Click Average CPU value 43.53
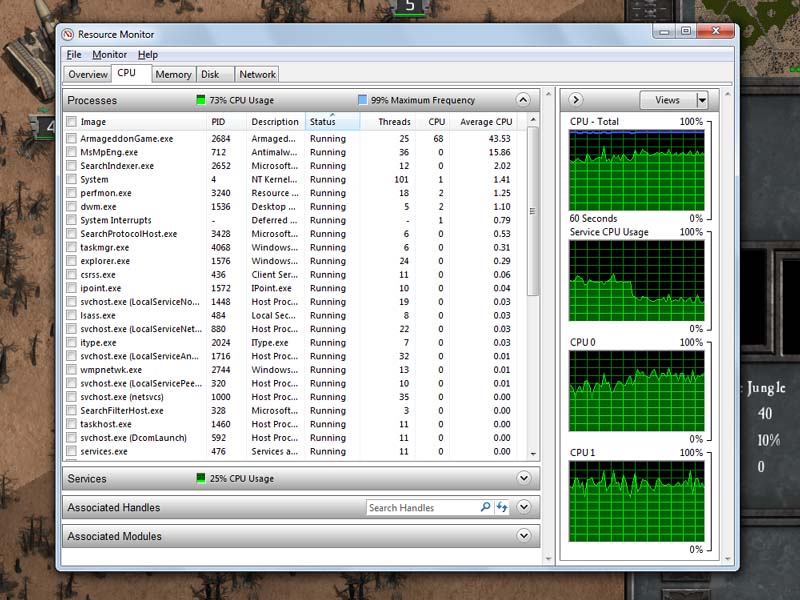The width and height of the screenshot is (800, 600). [x=499, y=139]
